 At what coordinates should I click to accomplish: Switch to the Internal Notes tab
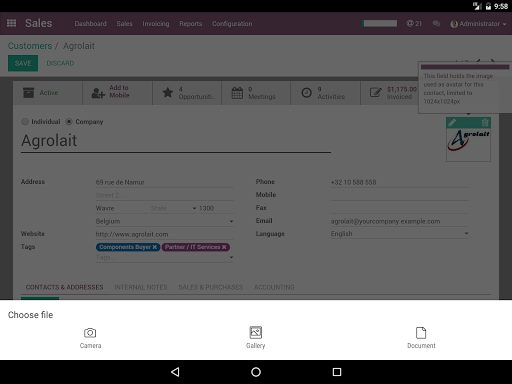point(141,287)
